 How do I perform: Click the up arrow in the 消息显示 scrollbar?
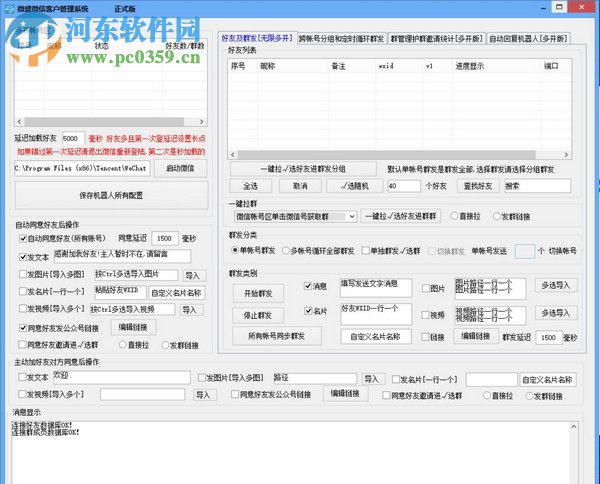coord(574,426)
